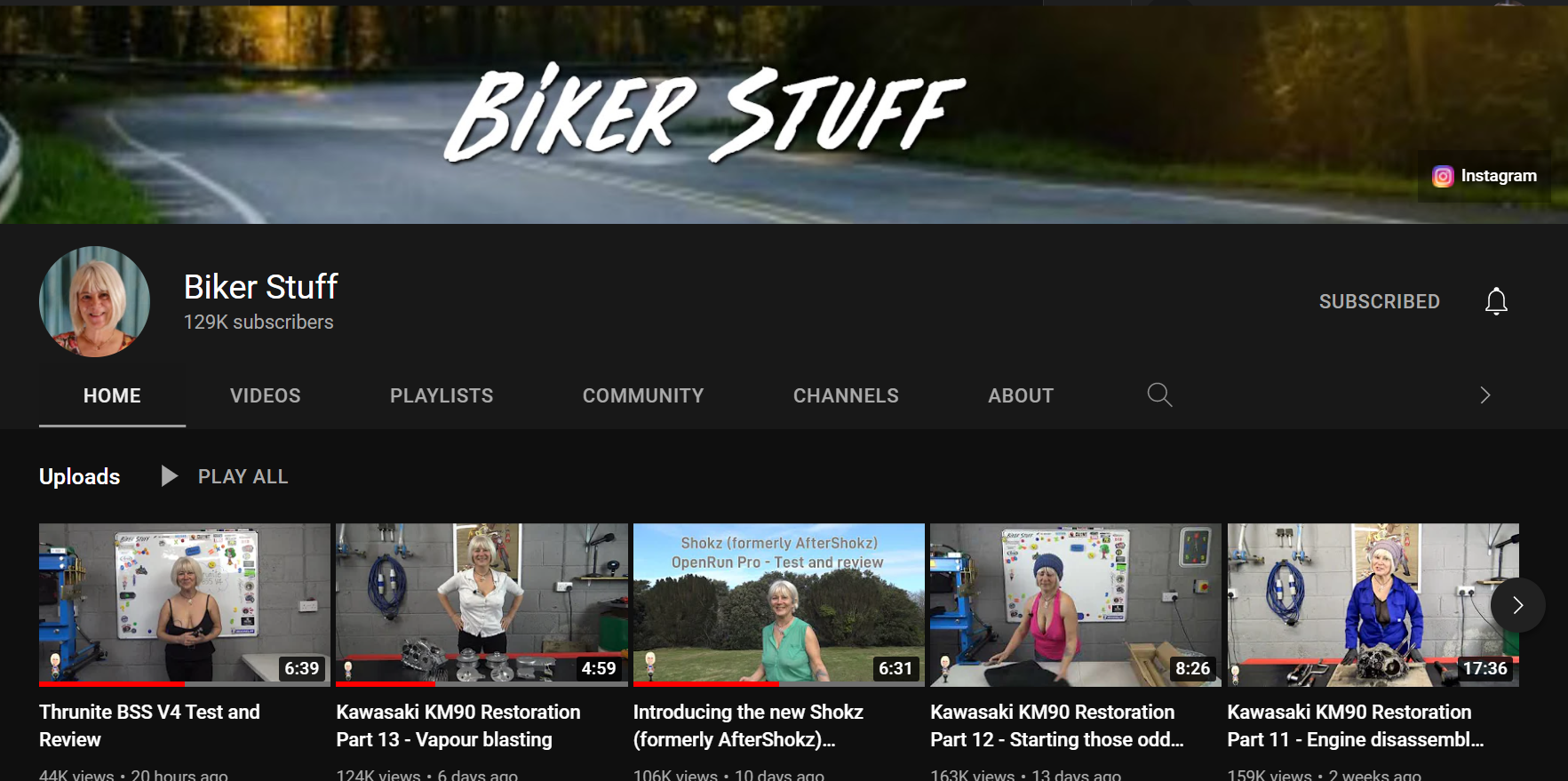Open the PLAYLISTS tab
This screenshot has height=781, width=1568.
click(x=442, y=395)
